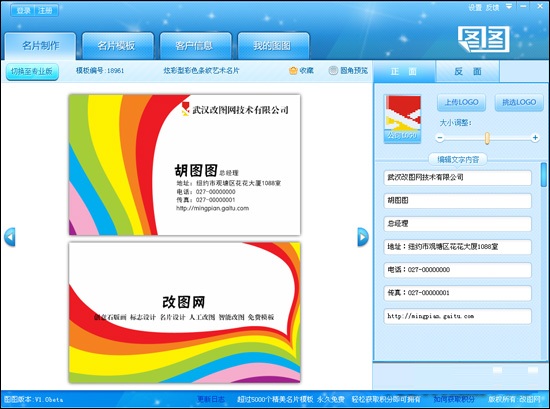Click the 切换至专业版 button
The width and height of the screenshot is (550, 409).
32,72
